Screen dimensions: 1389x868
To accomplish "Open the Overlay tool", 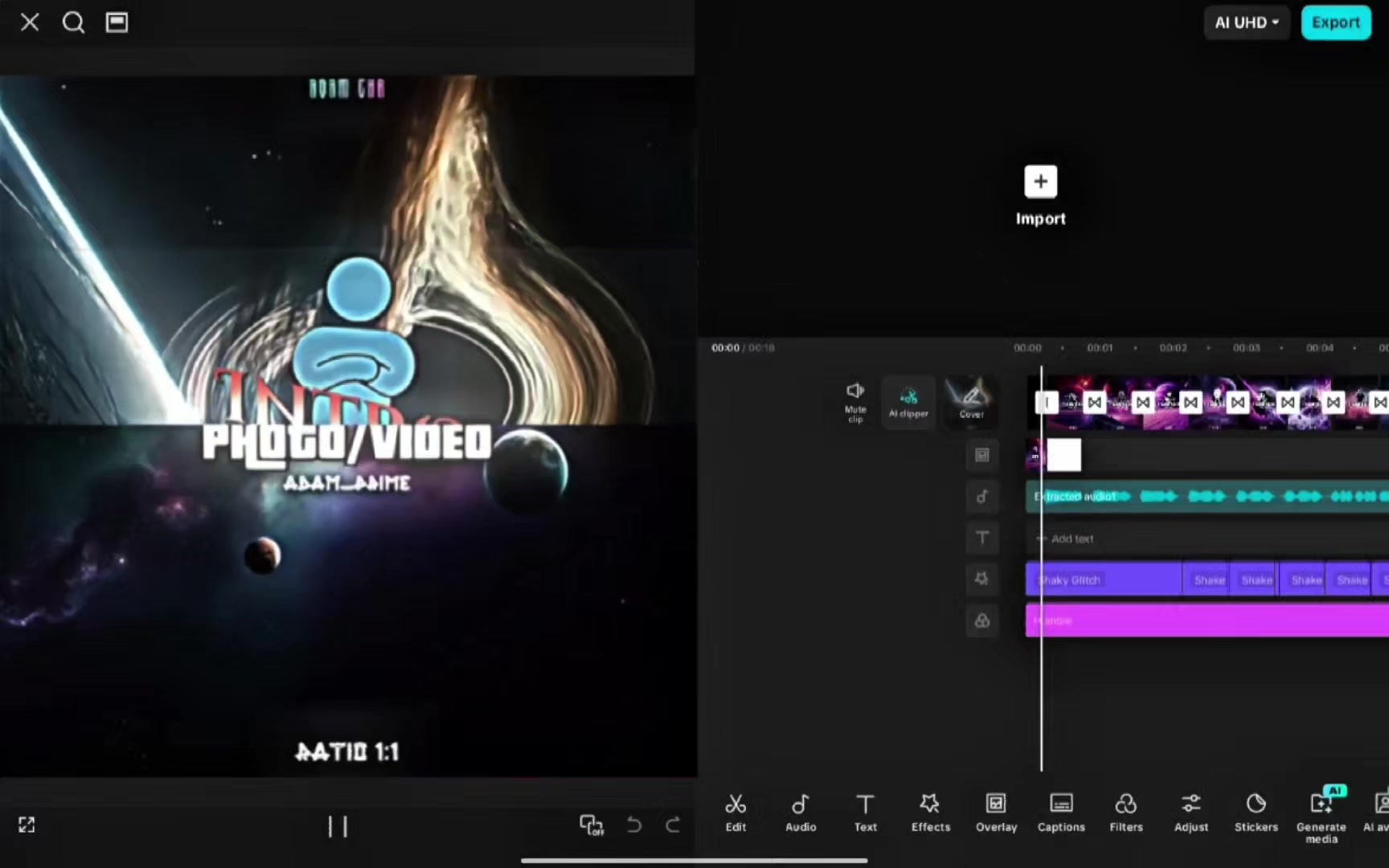I will (996, 813).
